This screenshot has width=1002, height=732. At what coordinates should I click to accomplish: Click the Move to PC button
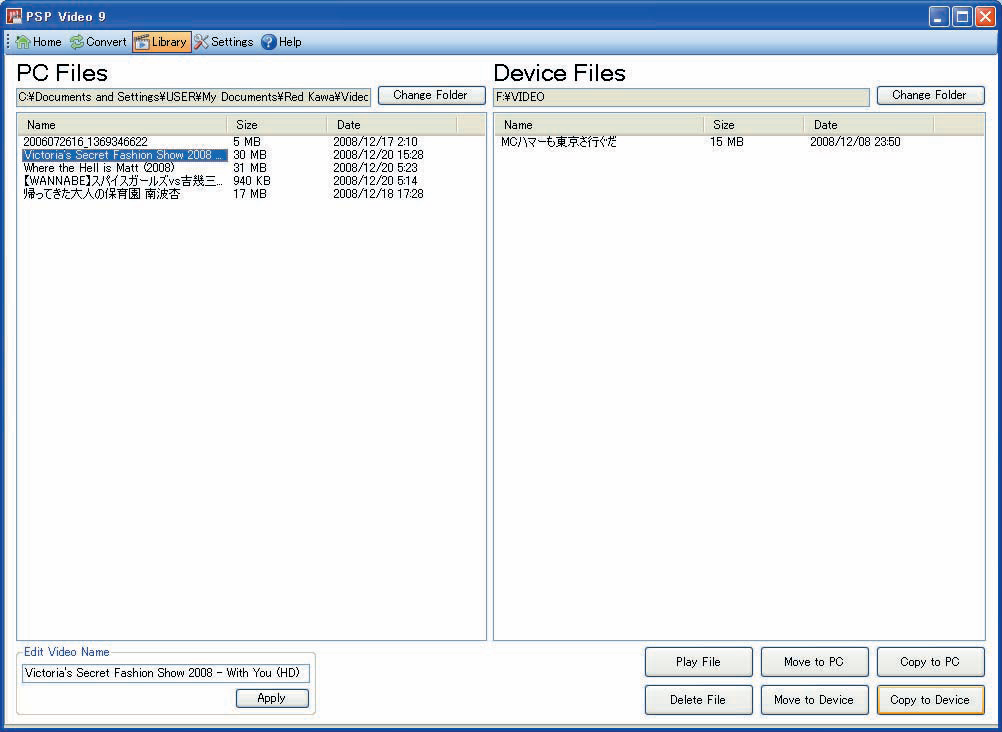(x=815, y=662)
